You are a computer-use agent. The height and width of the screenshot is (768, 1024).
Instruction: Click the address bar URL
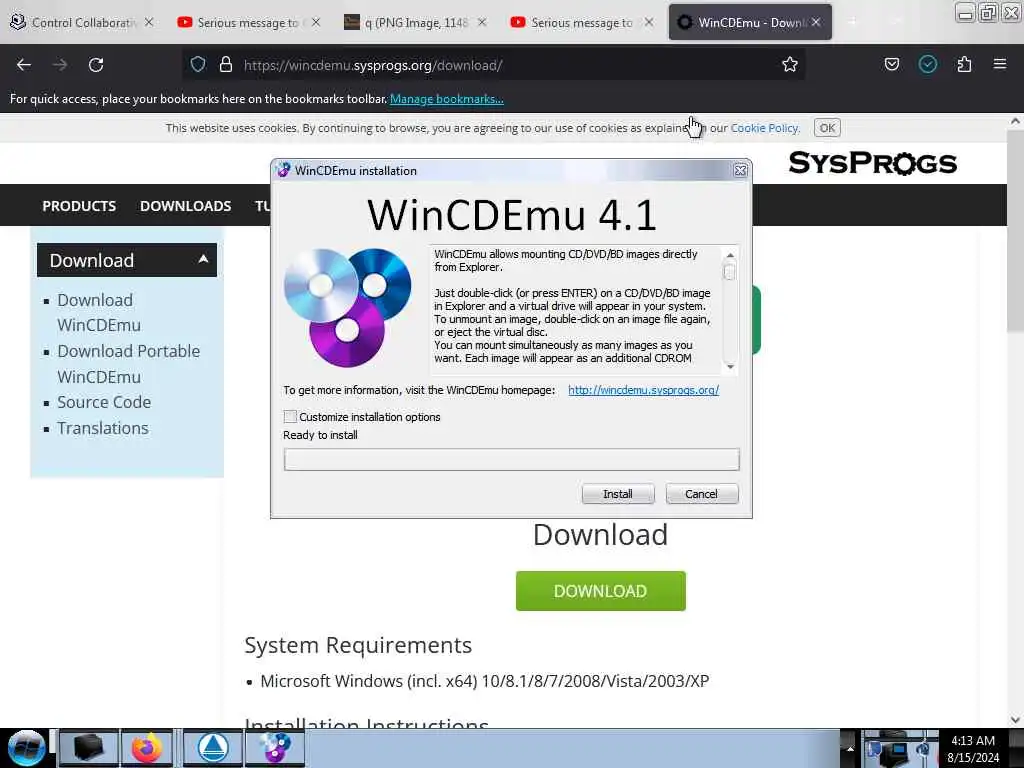coord(373,65)
